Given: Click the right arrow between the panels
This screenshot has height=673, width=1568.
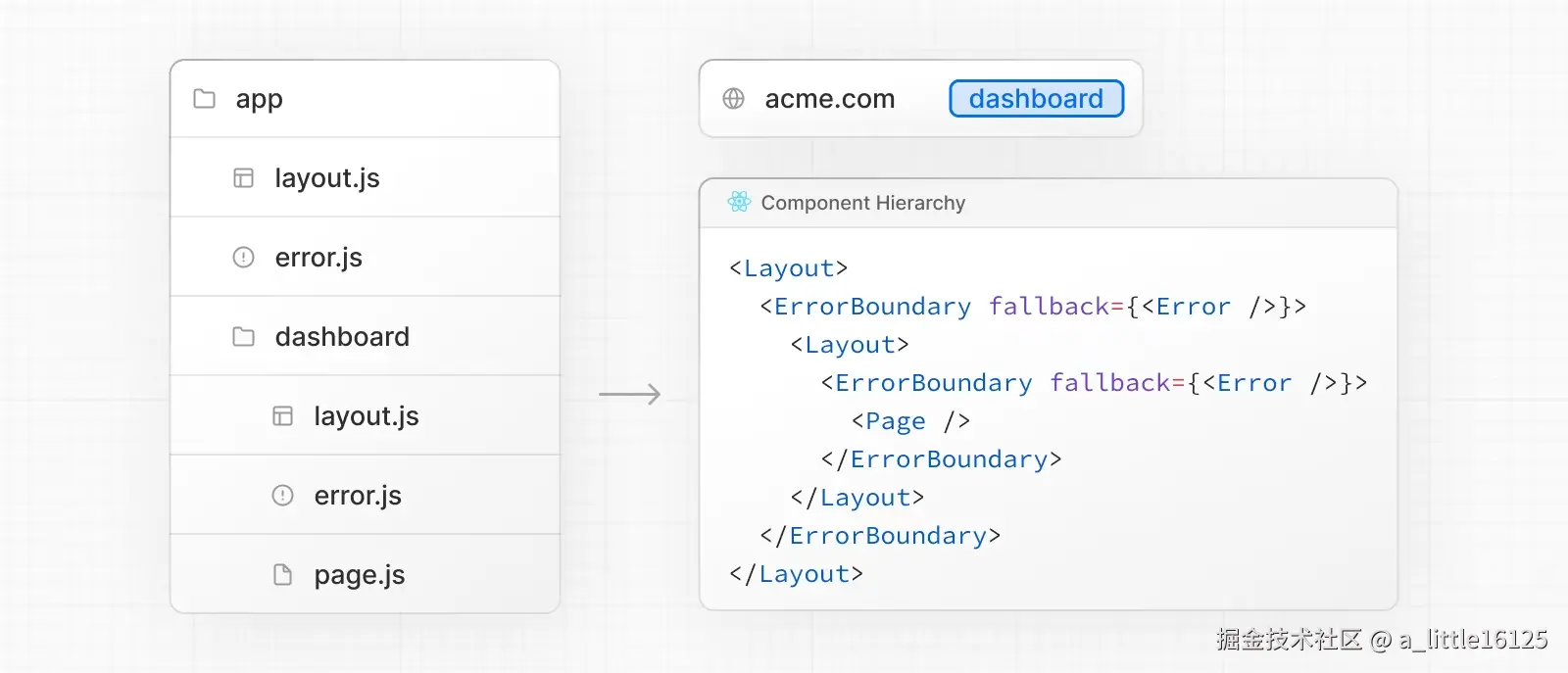Looking at the screenshot, I should click(630, 395).
